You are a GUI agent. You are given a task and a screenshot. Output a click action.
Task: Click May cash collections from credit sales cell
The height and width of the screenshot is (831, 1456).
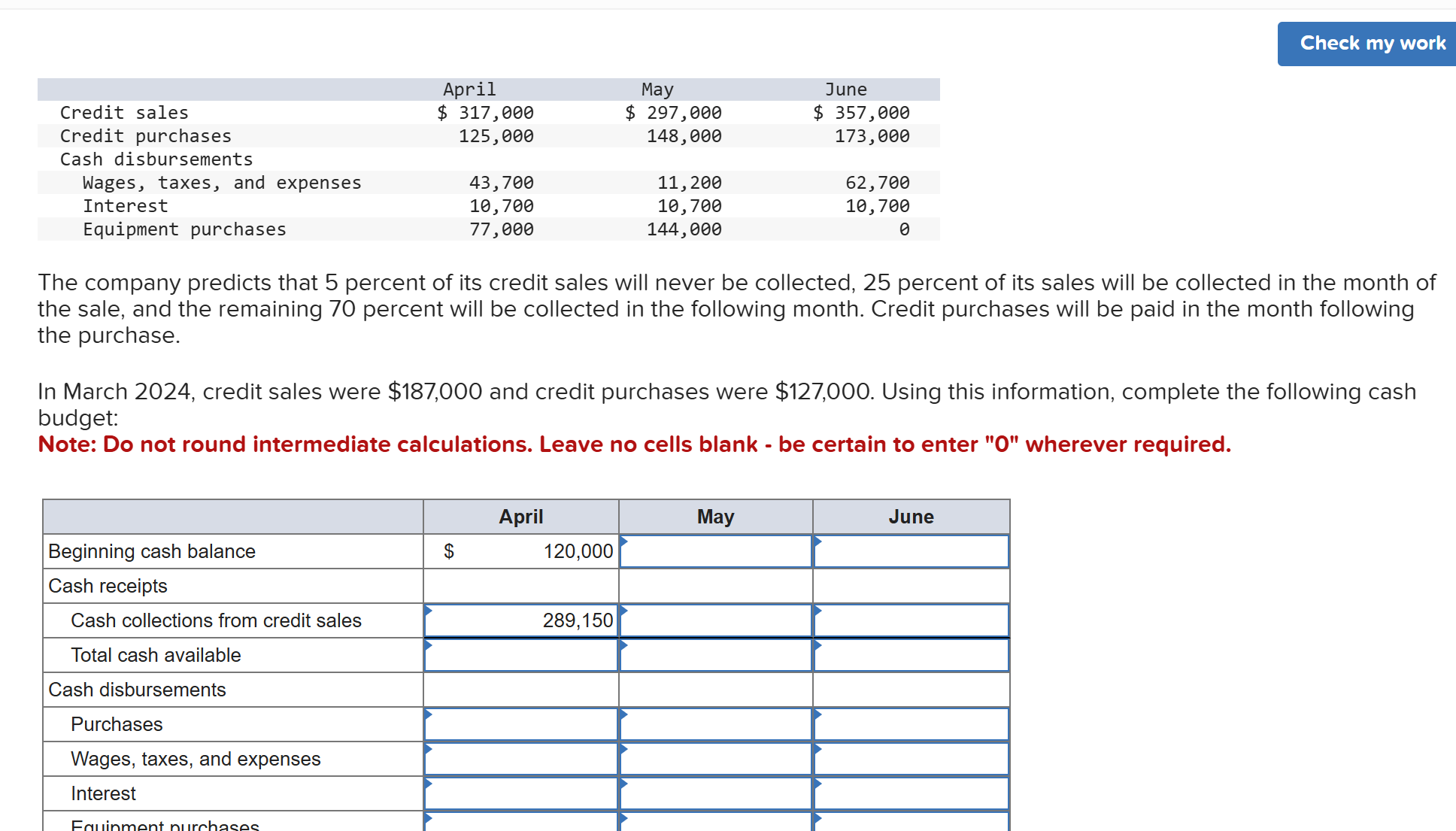[715, 620]
